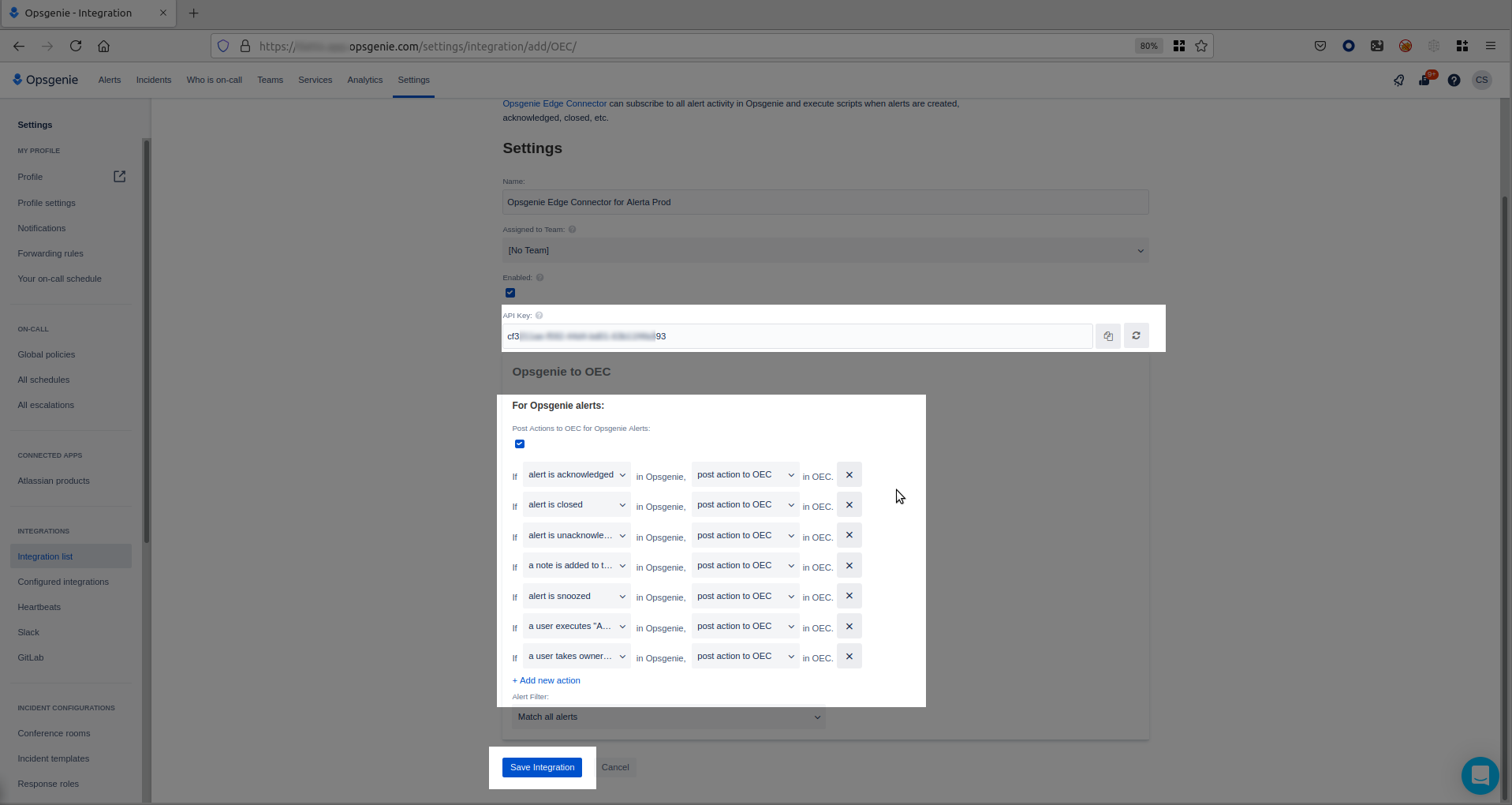Click Add new action link
The width and height of the screenshot is (1512, 805).
pyautogui.click(x=547, y=680)
